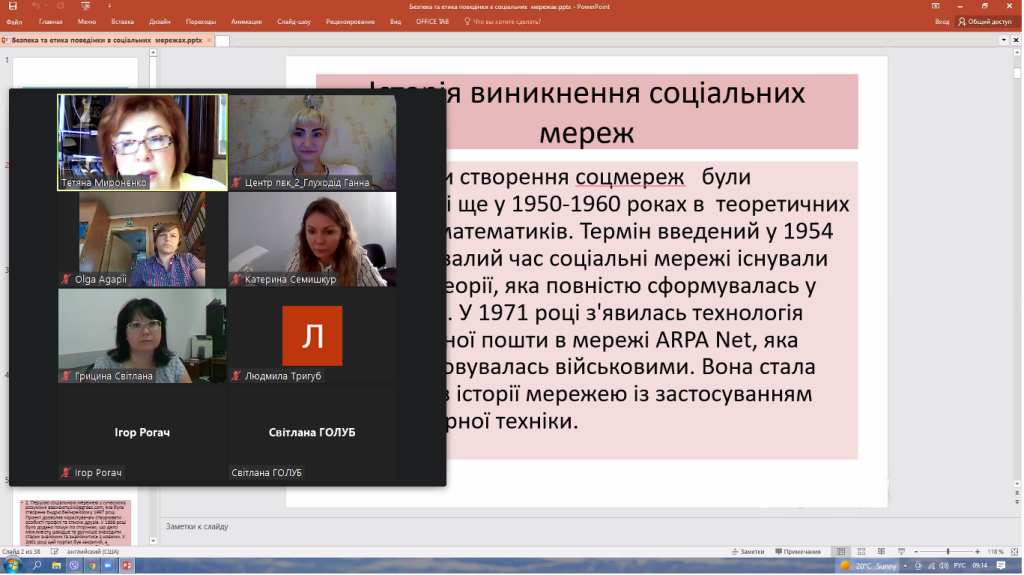
Task: Open the РУС input language selector
Action: click(958, 566)
